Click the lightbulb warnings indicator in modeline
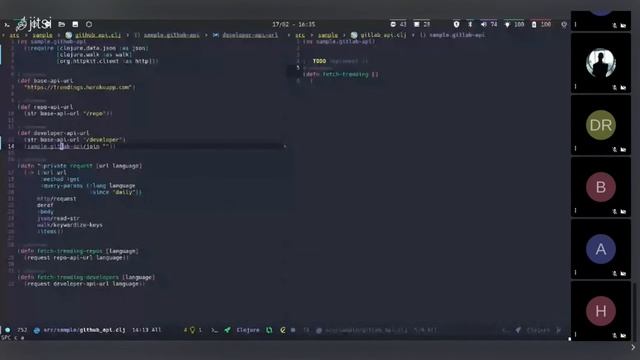 tap(192, 330)
